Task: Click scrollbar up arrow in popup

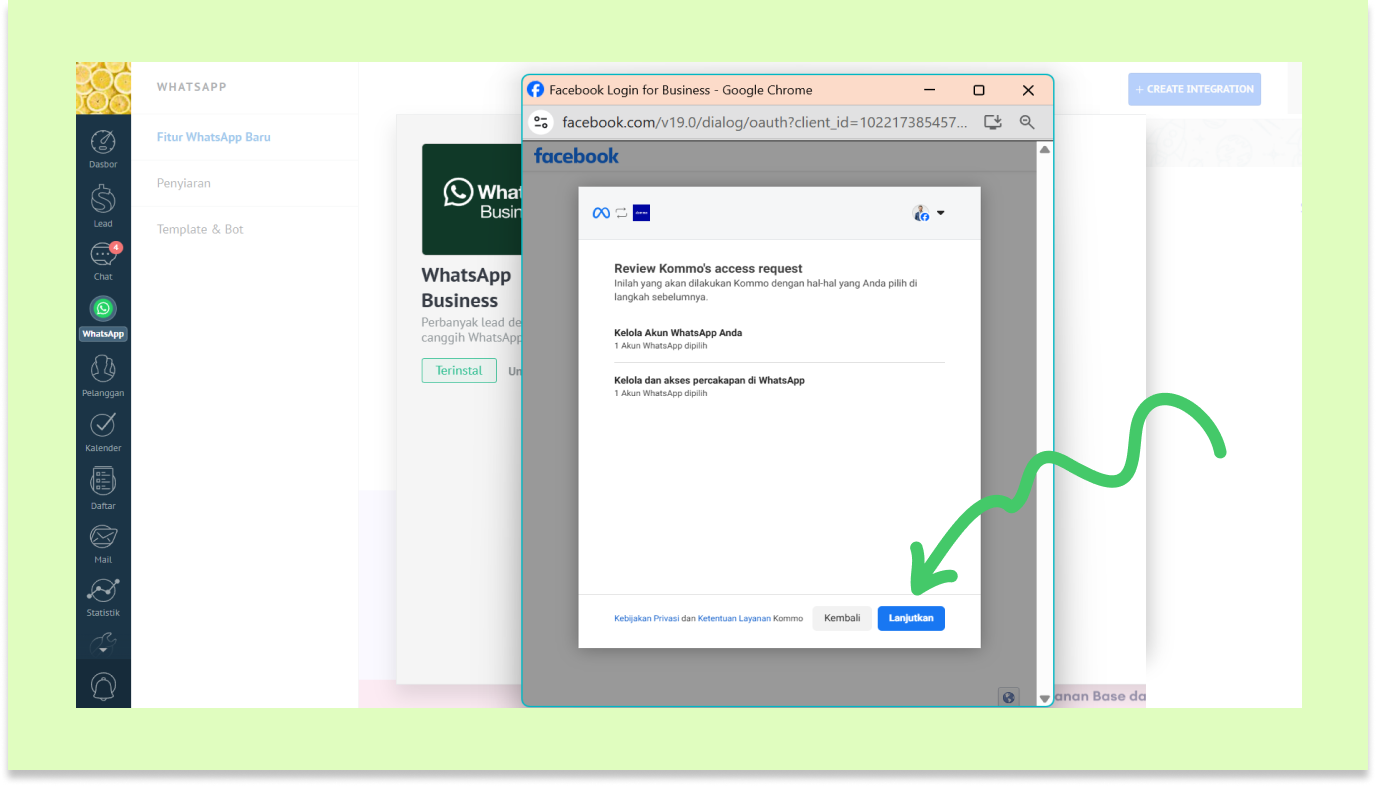Action: click(1045, 149)
